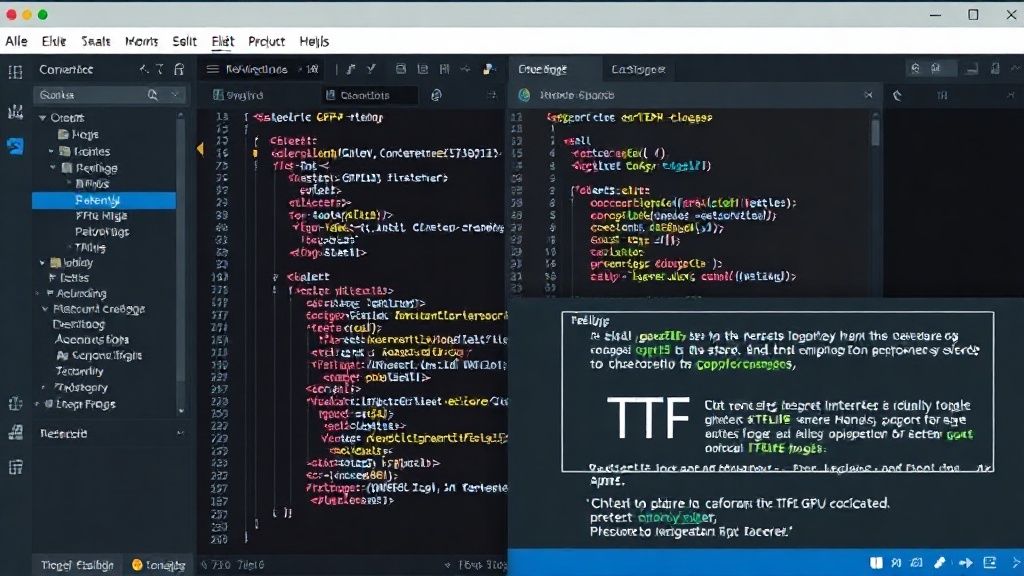Click the down arrow at tree scrollbar bottom

coord(181,411)
